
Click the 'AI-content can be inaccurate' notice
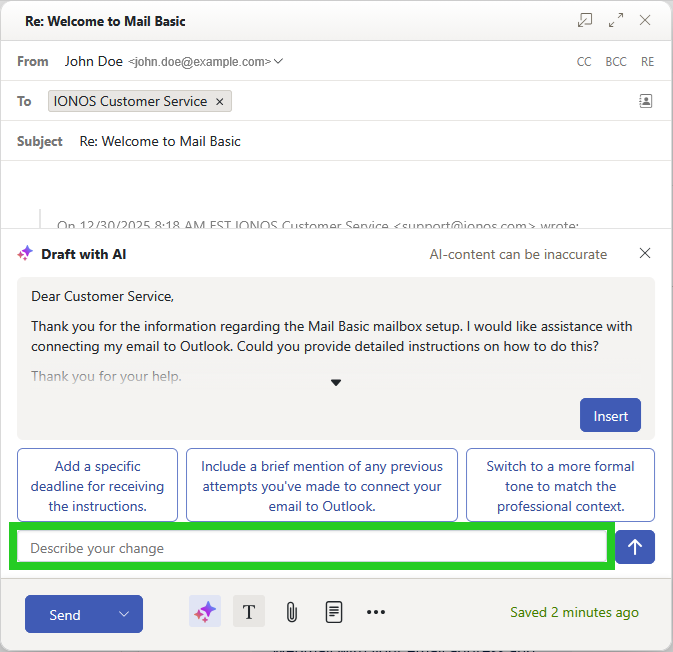pyautogui.click(x=518, y=254)
